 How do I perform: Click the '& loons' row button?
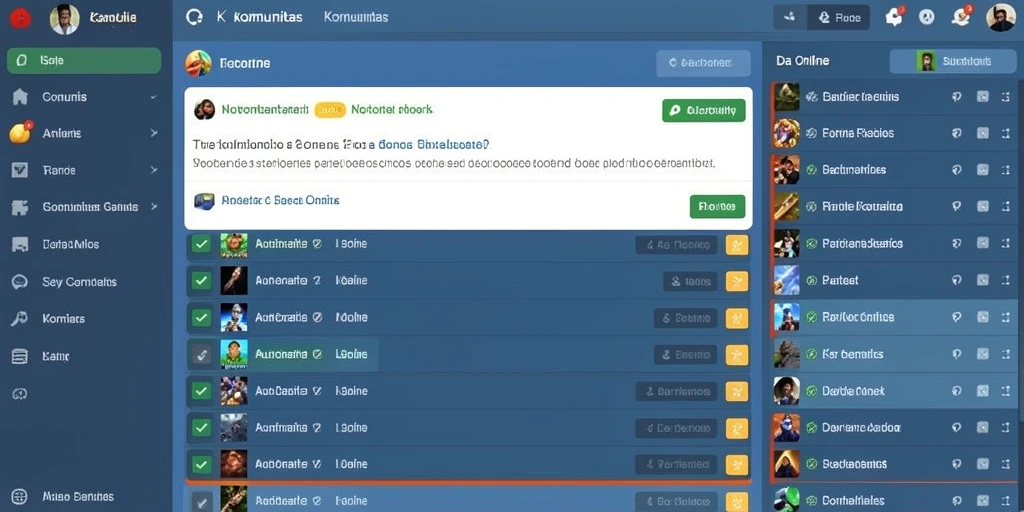click(x=690, y=281)
